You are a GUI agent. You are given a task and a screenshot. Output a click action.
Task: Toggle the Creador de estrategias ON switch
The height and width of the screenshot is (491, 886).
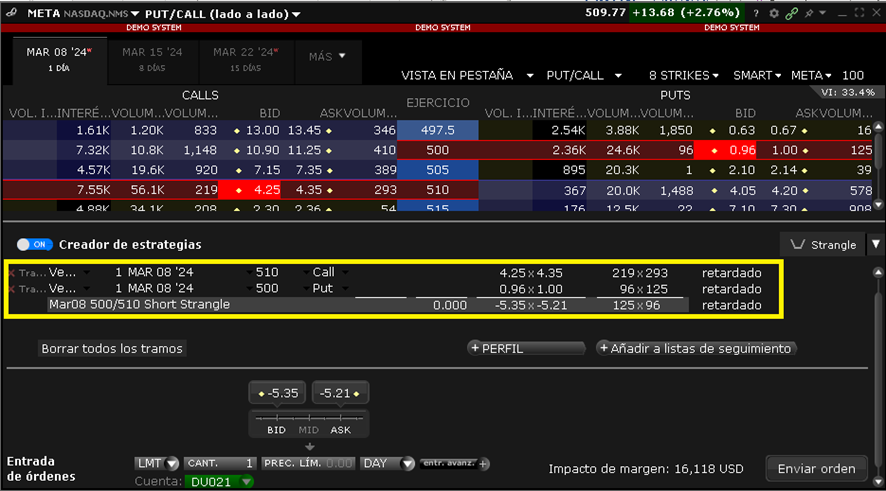[x=35, y=244]
